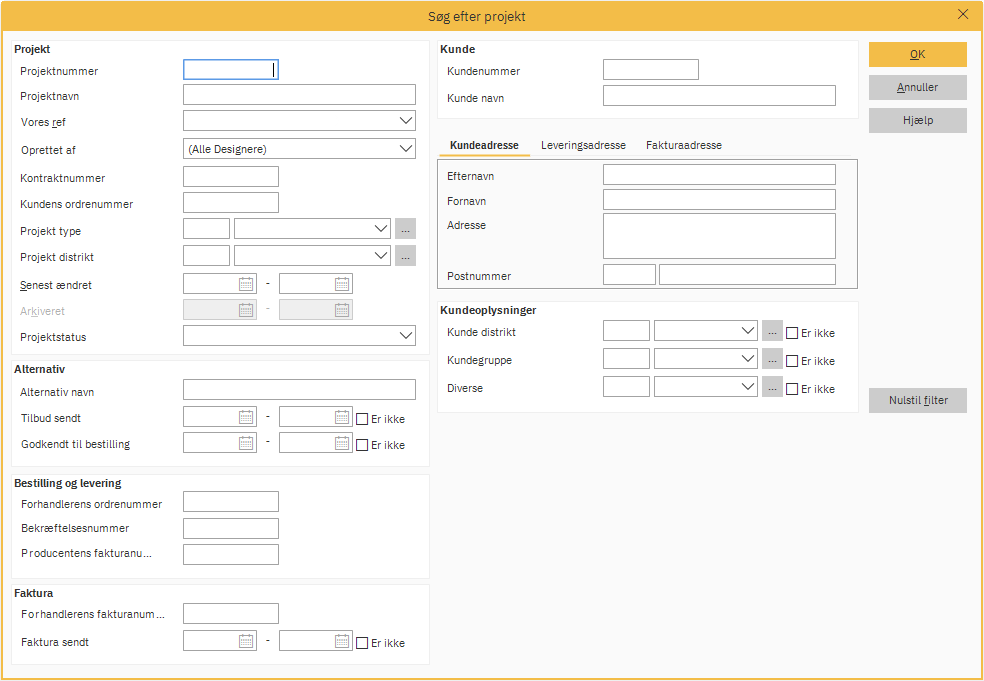
Task: Tick 'Er ikke' checkbox for Kunde distrikt
Action: click(792, 333)
